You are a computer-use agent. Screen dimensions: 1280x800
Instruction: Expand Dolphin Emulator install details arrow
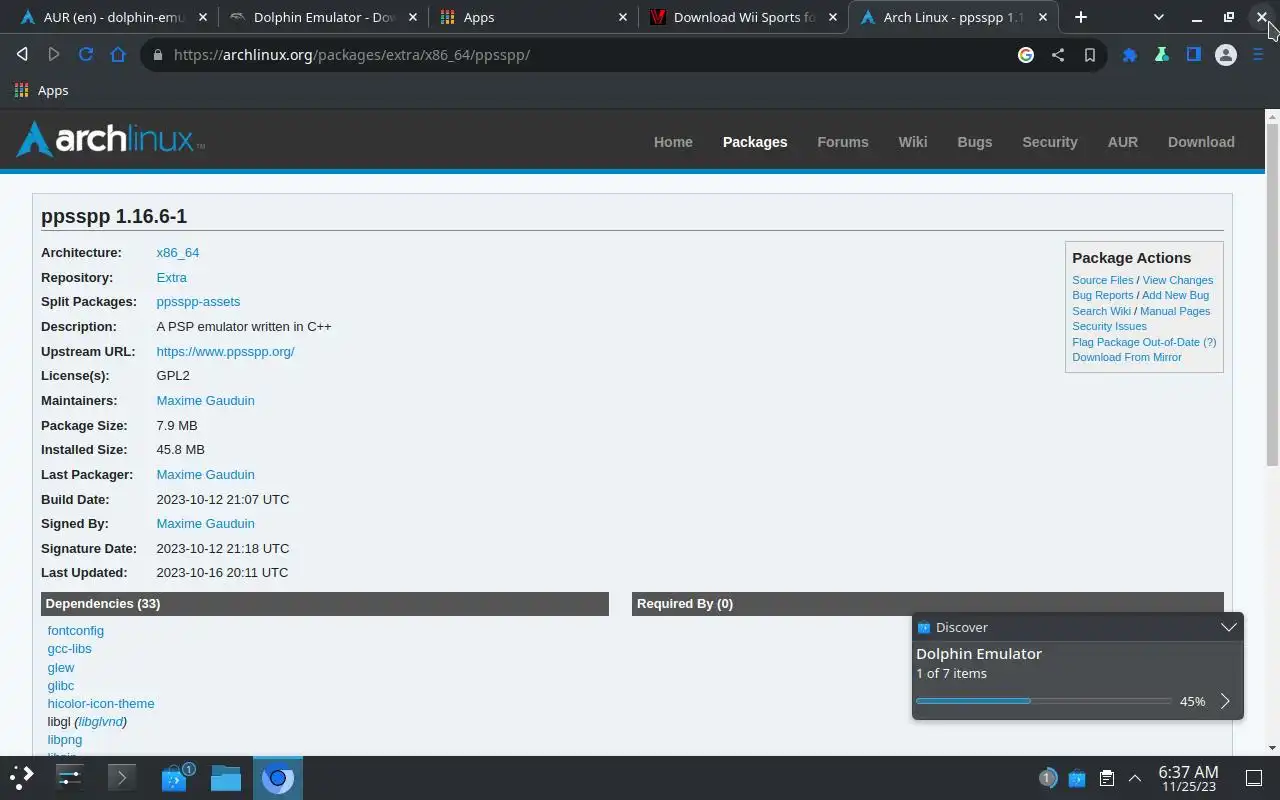click(1225, 701)
